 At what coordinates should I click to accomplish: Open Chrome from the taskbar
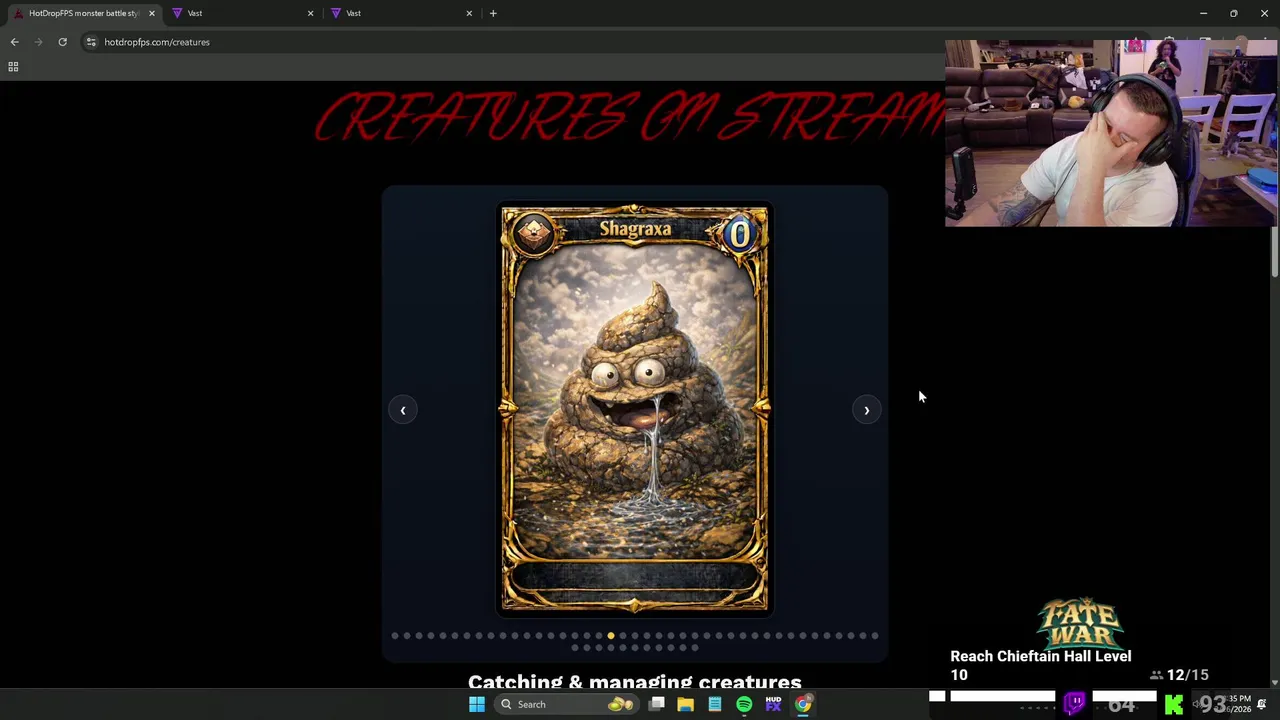click(803, 704)
